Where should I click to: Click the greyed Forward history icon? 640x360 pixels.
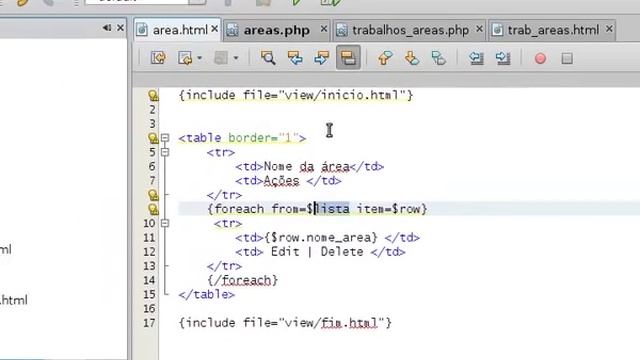[x=221, y=58]
